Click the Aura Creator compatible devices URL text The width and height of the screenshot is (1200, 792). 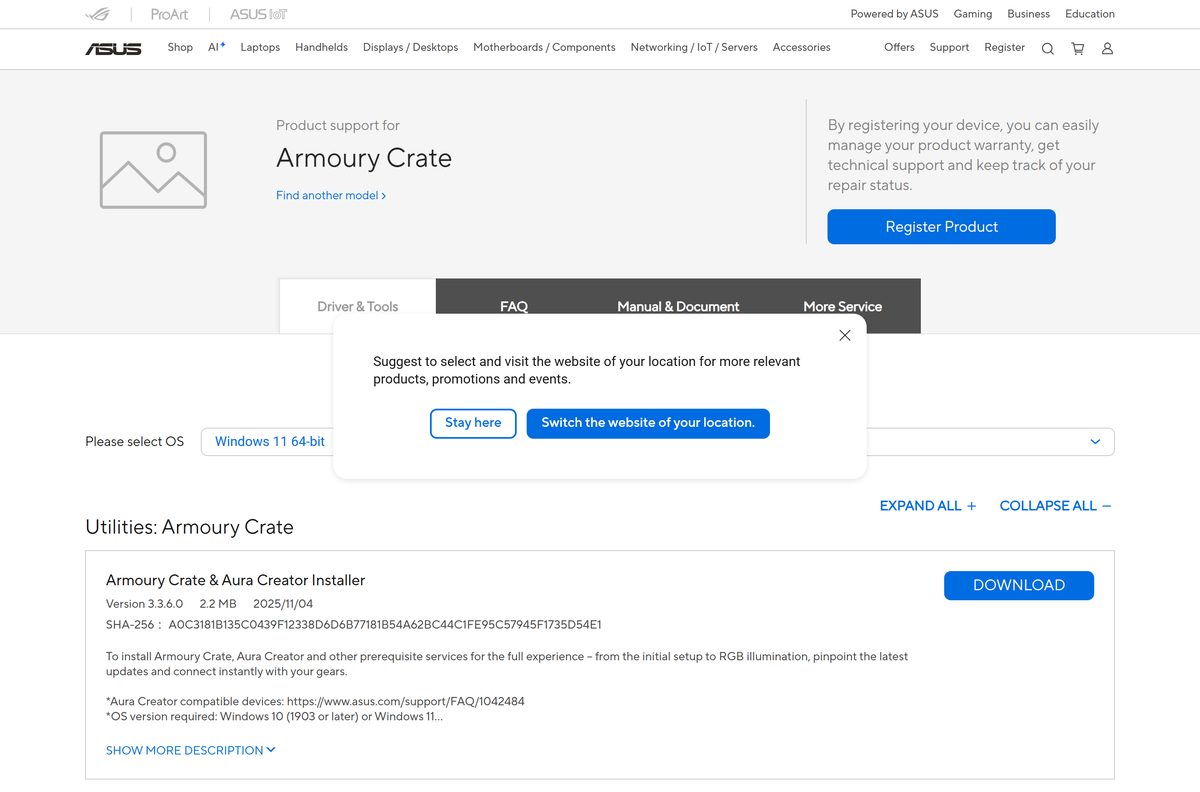406,702
